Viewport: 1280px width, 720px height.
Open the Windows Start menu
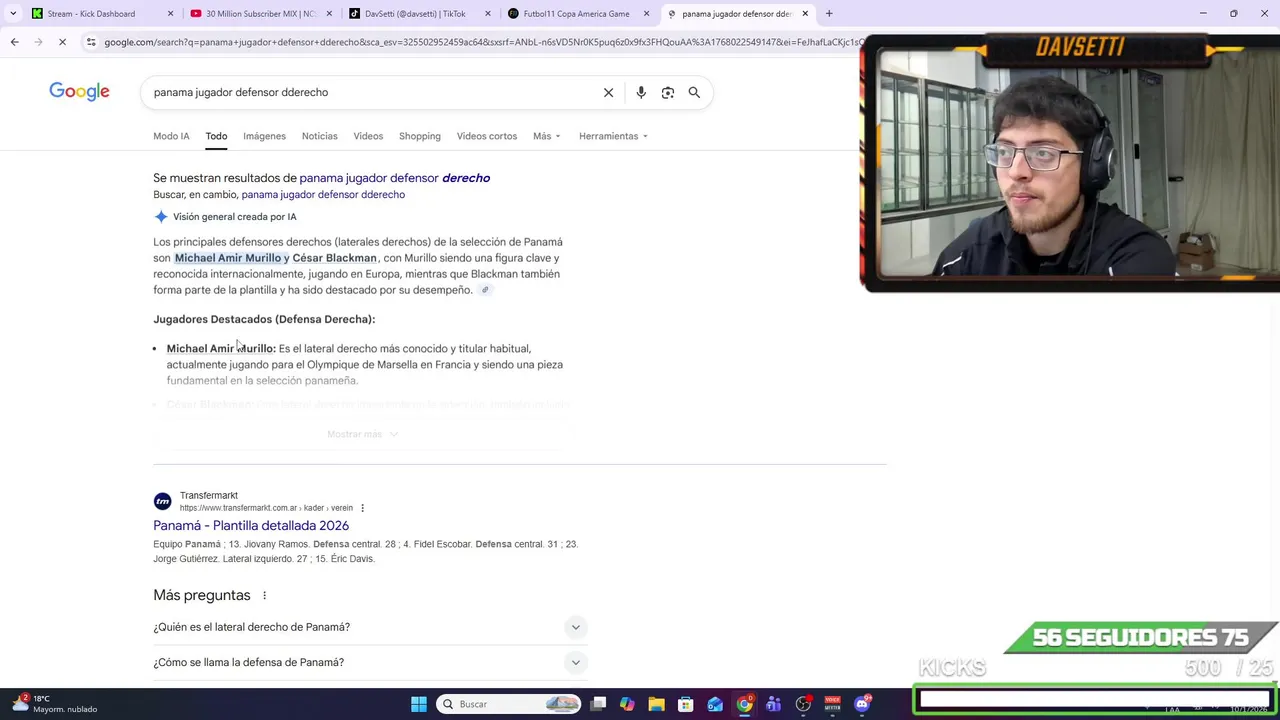click(419, 704)
